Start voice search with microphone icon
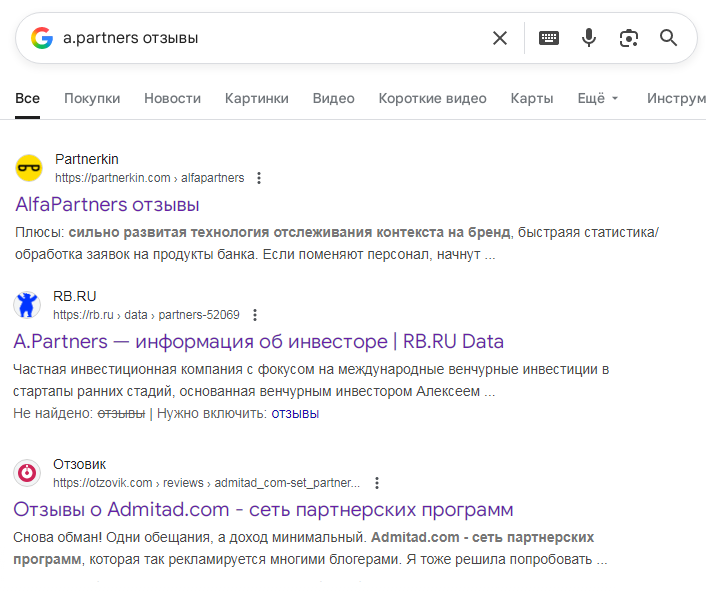The width and height of the screenshot is (706, 592). click(589, 38)
